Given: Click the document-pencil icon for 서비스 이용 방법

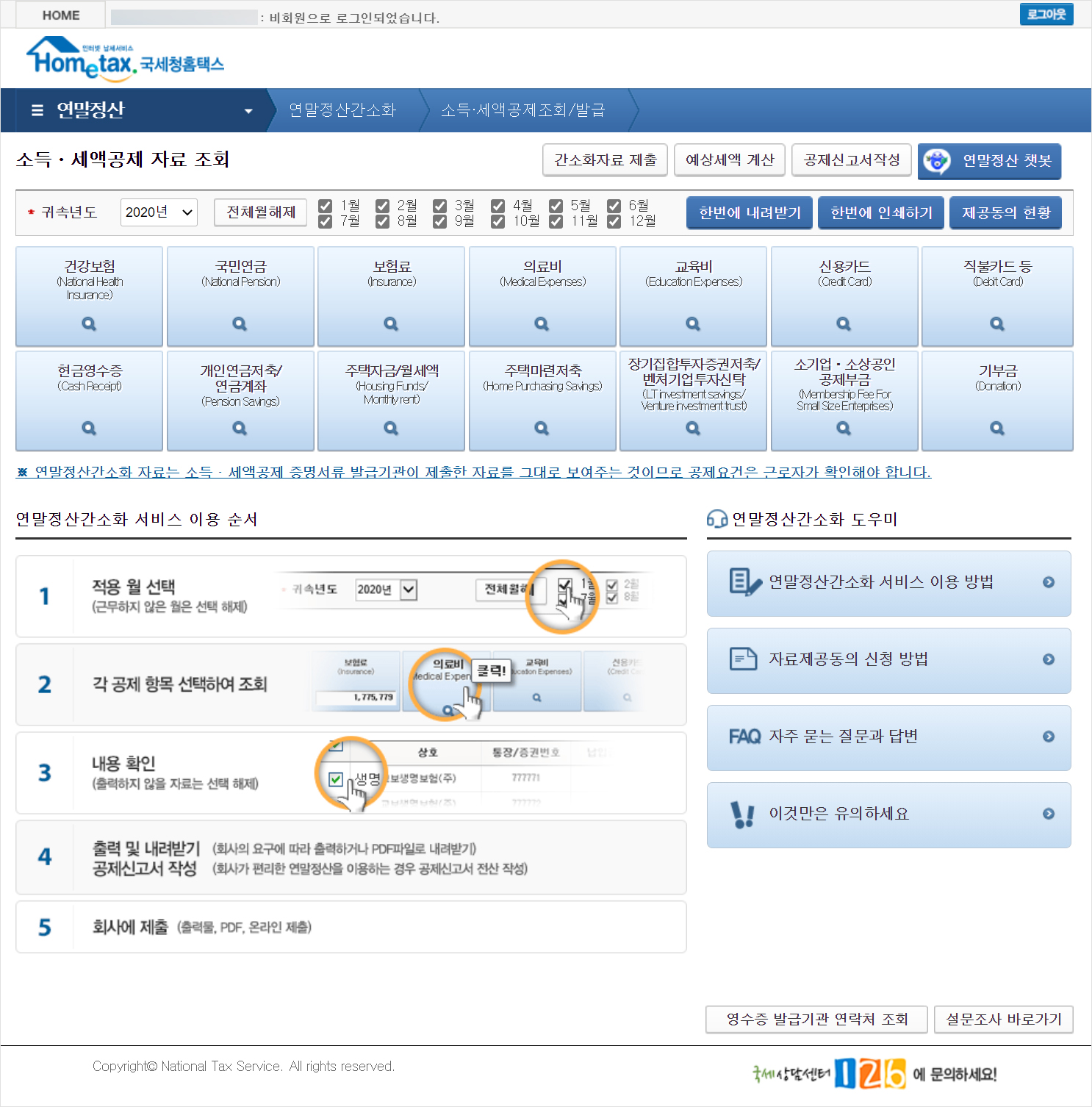Looking at the screenshot, I should [745, 581].
